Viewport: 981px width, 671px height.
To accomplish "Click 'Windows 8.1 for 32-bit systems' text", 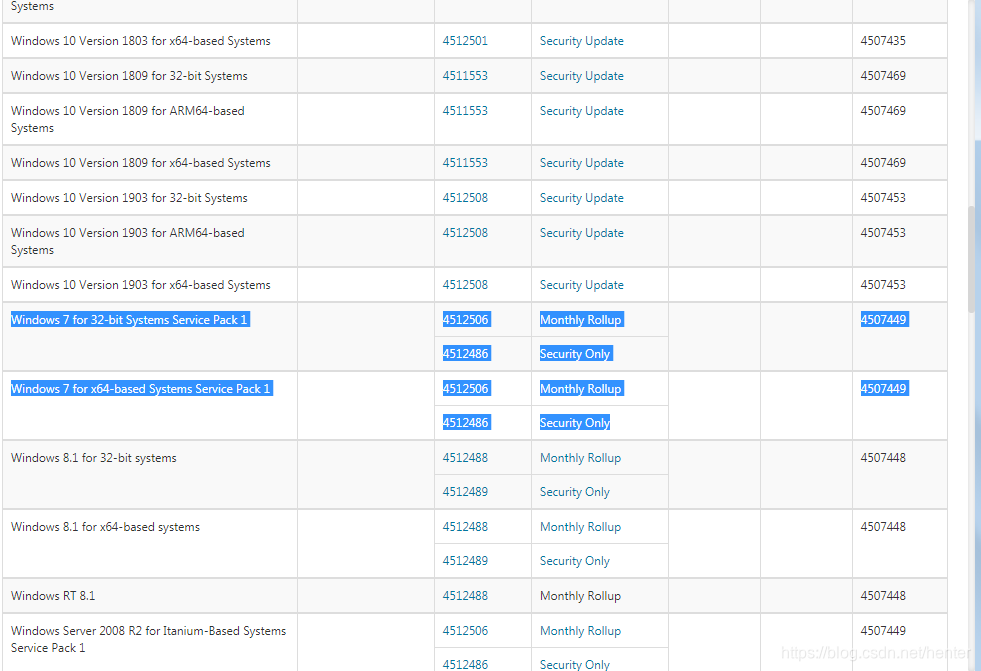I will [94, 458].
